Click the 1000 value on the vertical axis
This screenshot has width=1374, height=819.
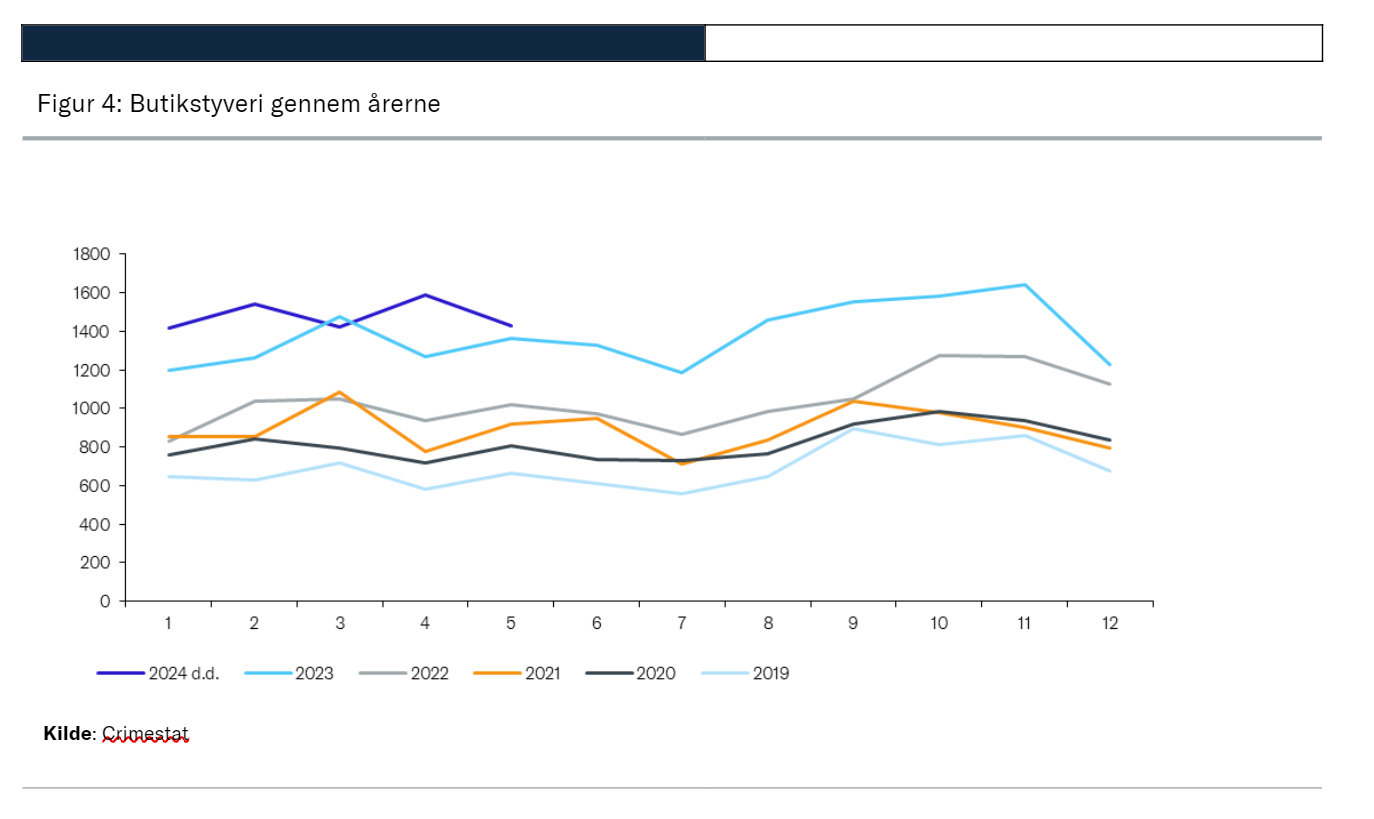tap(91, 408)
